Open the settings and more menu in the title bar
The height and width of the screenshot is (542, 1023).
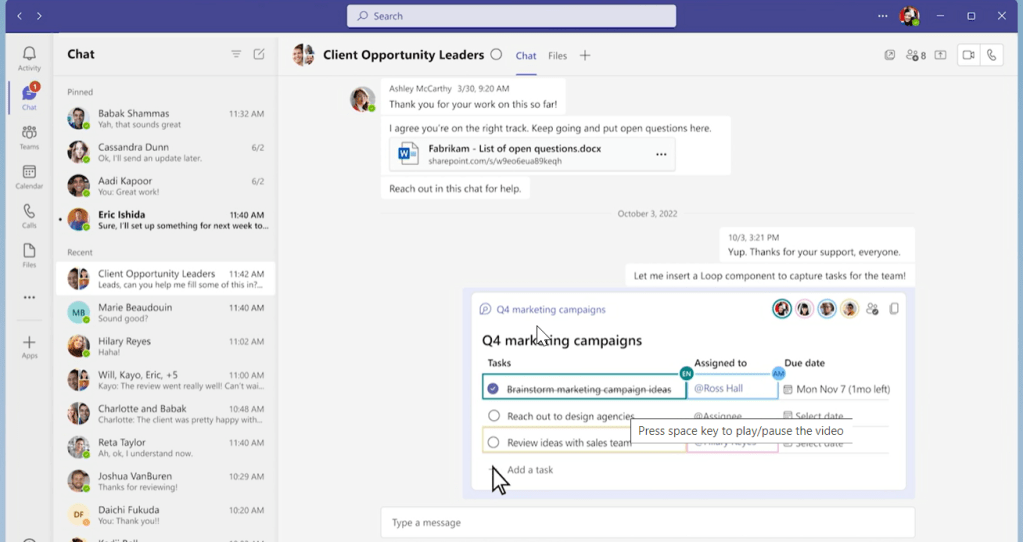882,16
